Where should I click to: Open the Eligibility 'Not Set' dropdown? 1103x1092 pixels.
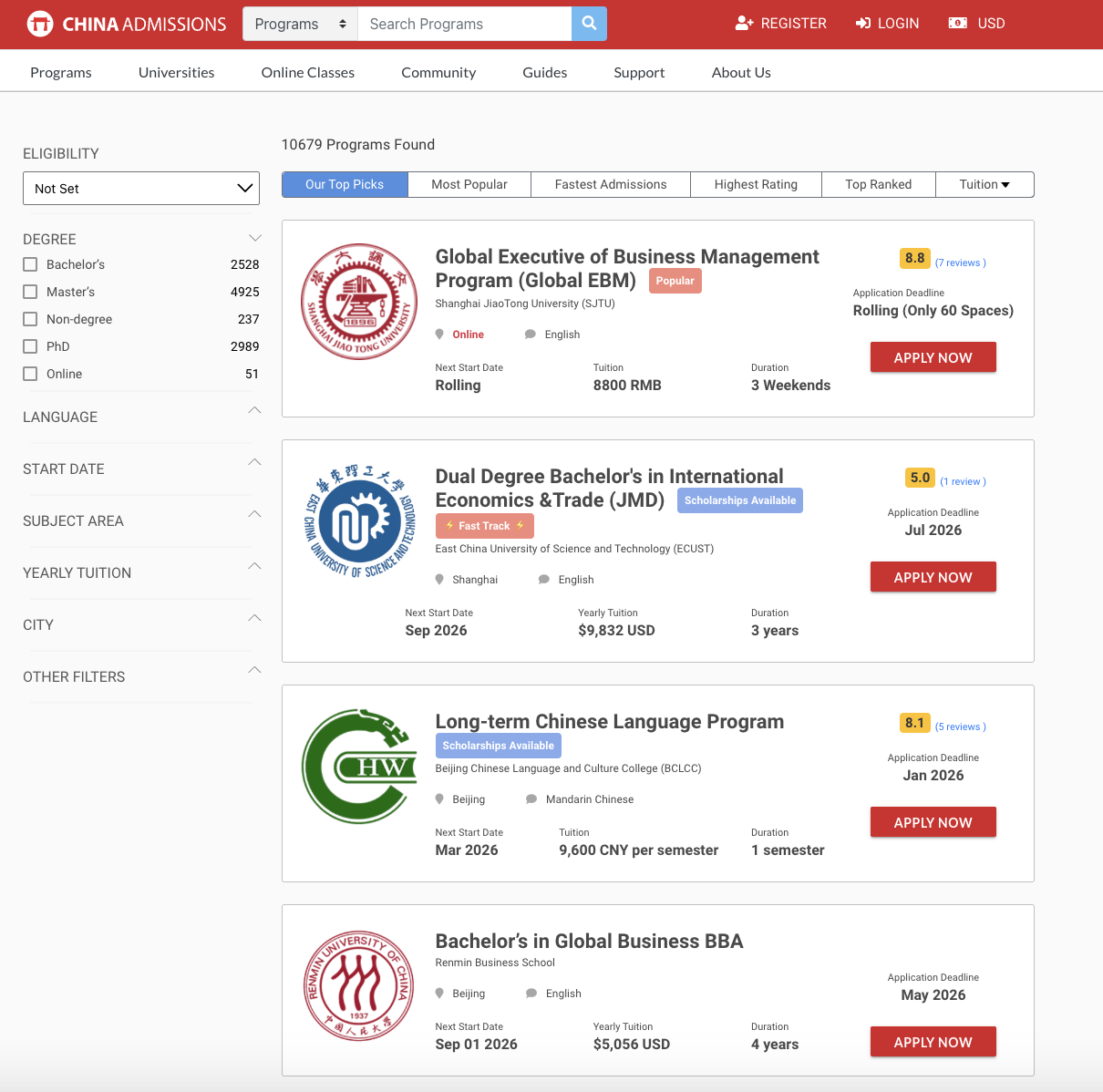coord(141,189)
